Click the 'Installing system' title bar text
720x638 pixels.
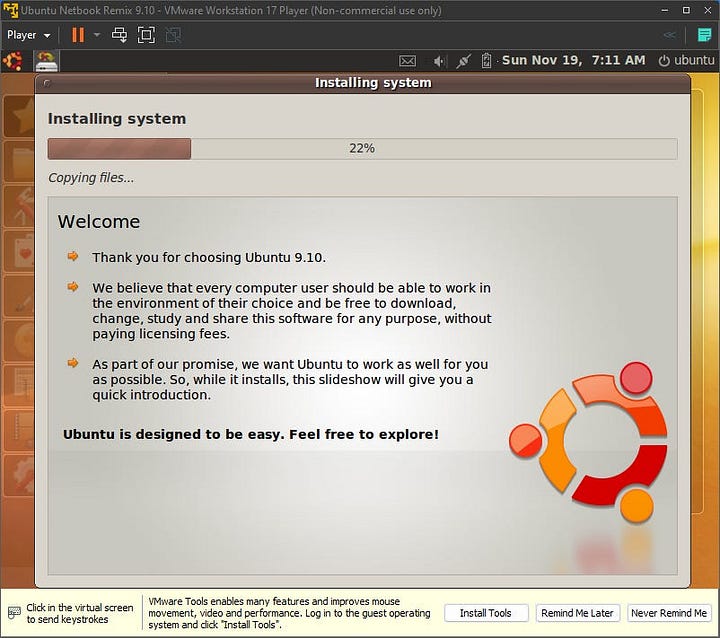[x=373, y=83]
